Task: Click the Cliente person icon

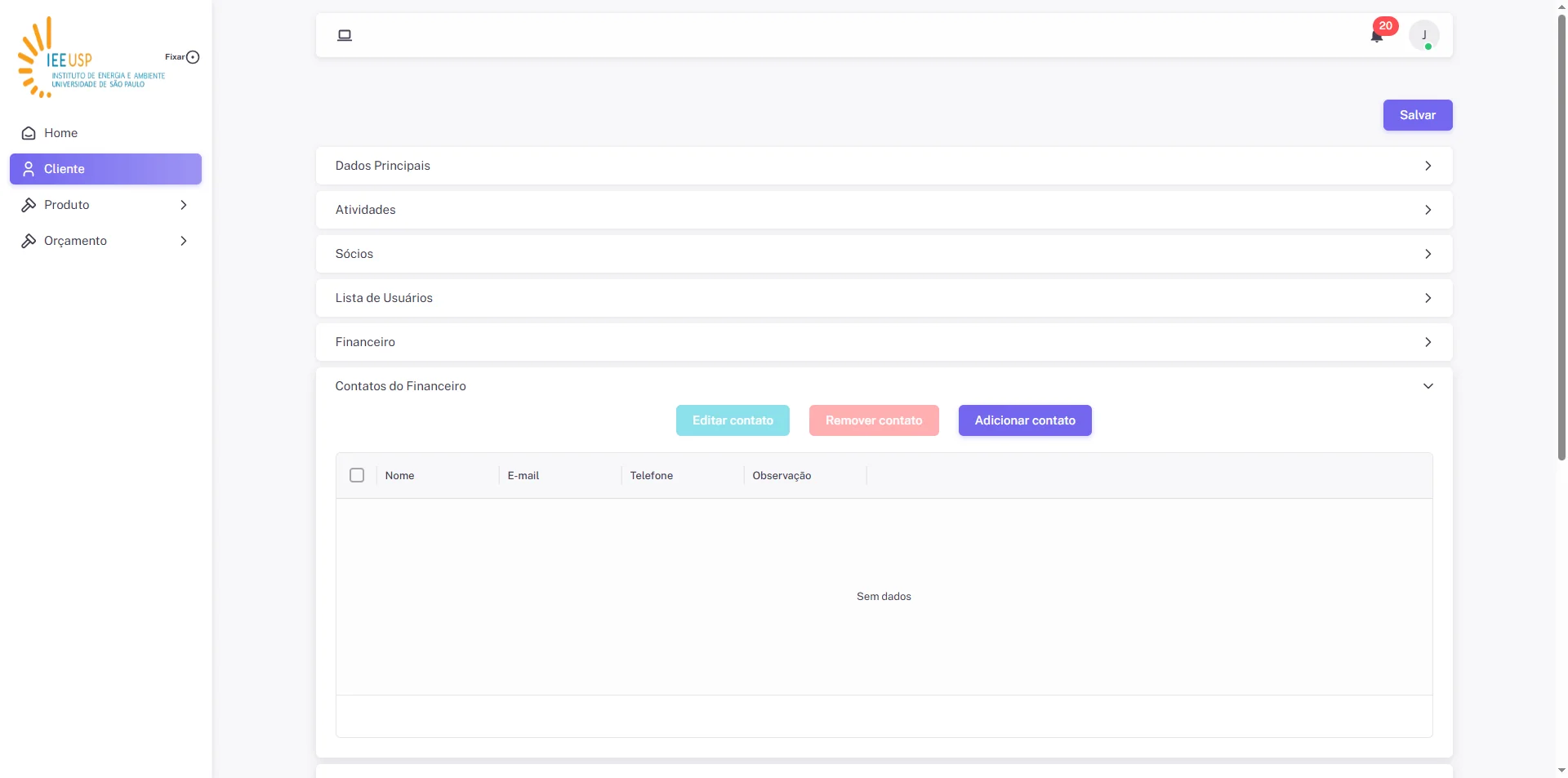Action: 29,169
